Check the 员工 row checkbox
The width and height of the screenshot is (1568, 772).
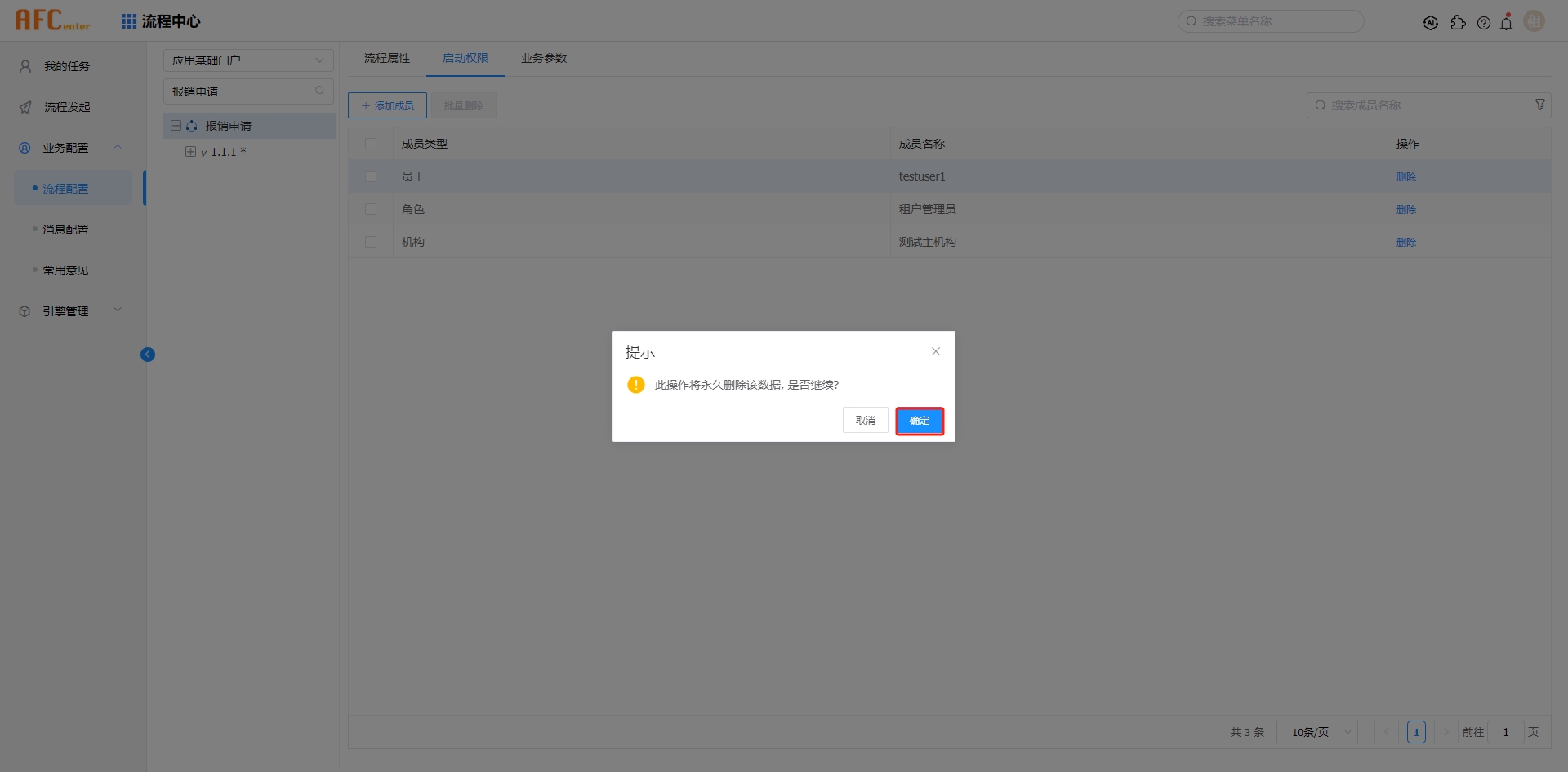371,176
